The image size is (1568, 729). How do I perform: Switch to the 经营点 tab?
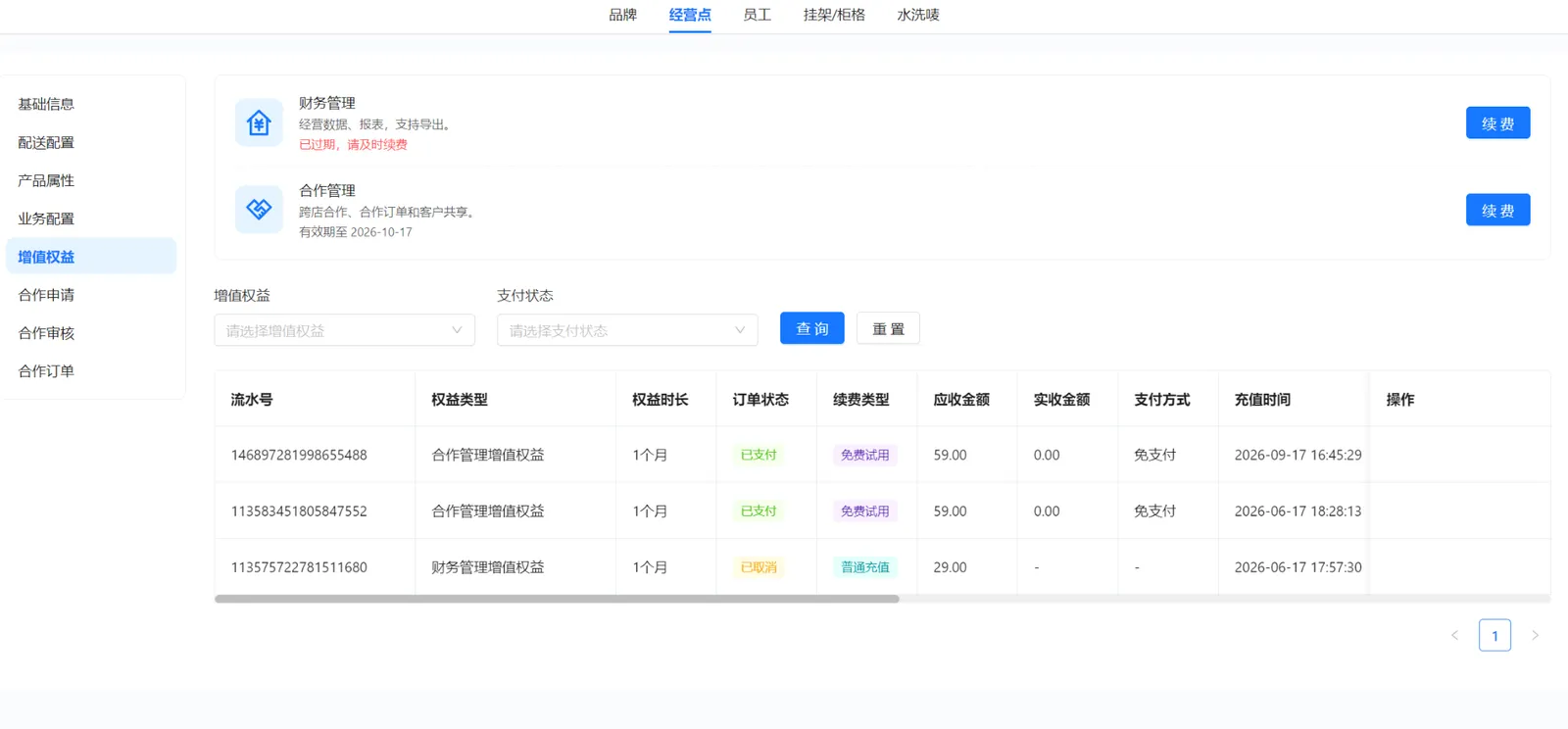click(x=690, y=15)
